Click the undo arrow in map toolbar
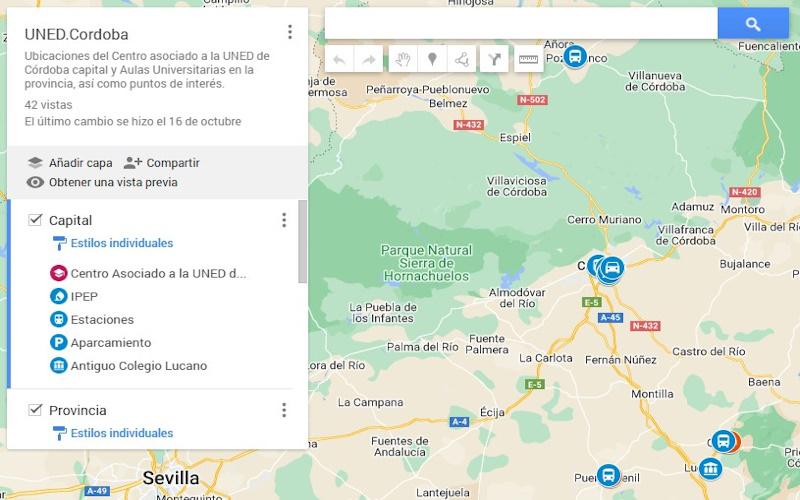The height and width of the screenshot is (500, 800). point(339,60)
